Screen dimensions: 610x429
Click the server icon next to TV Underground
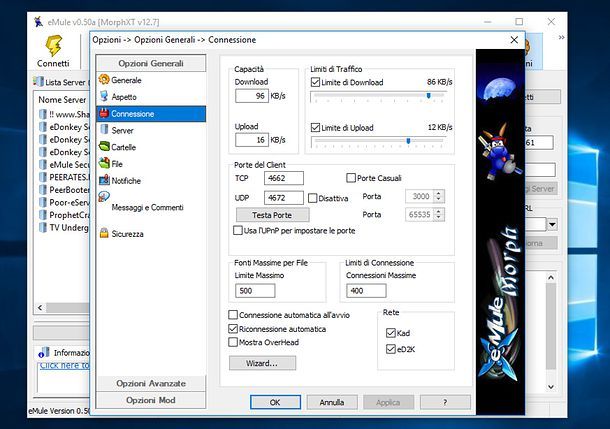point(43,228)
